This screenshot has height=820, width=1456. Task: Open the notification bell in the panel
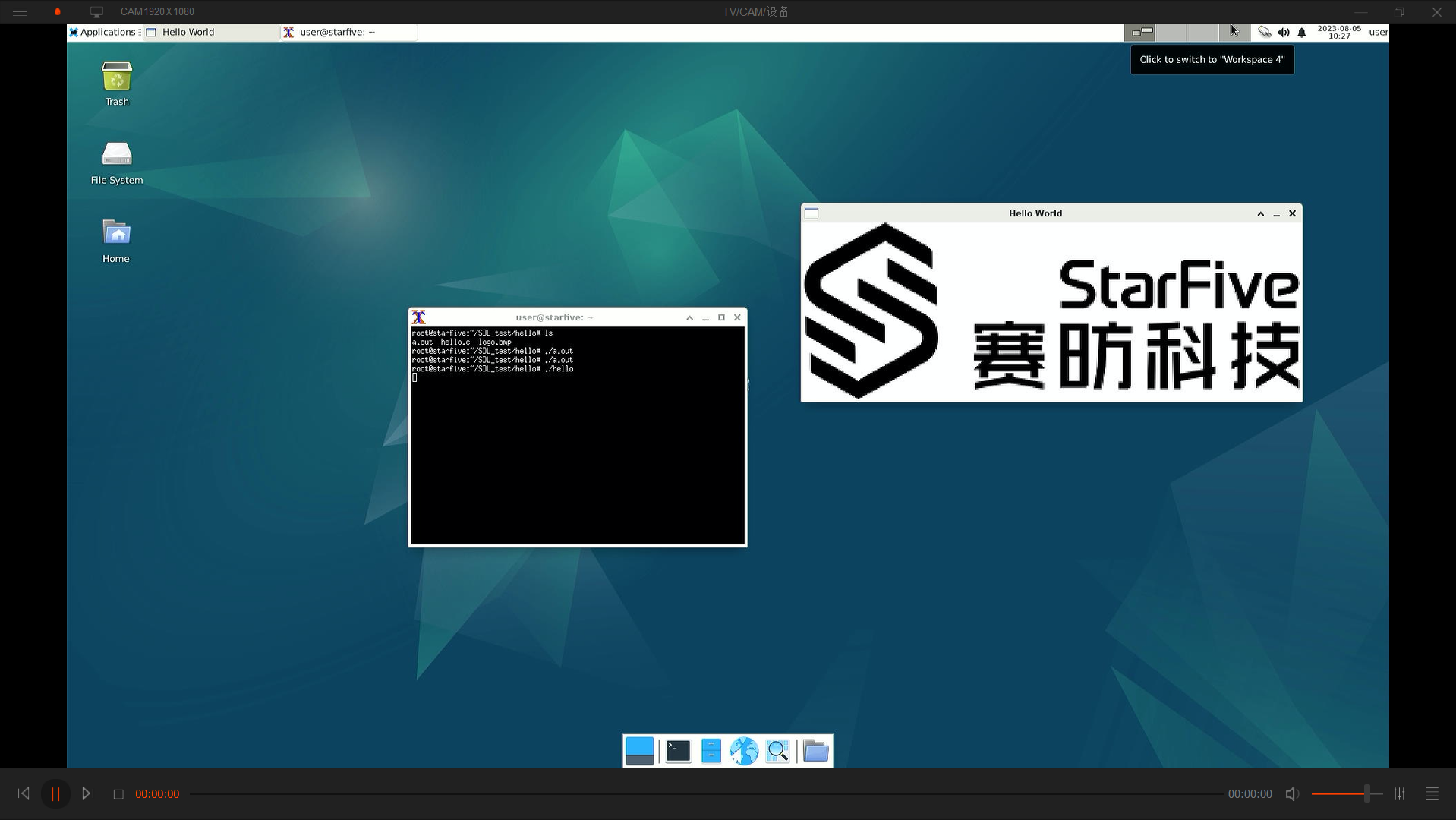point(1302,32)
